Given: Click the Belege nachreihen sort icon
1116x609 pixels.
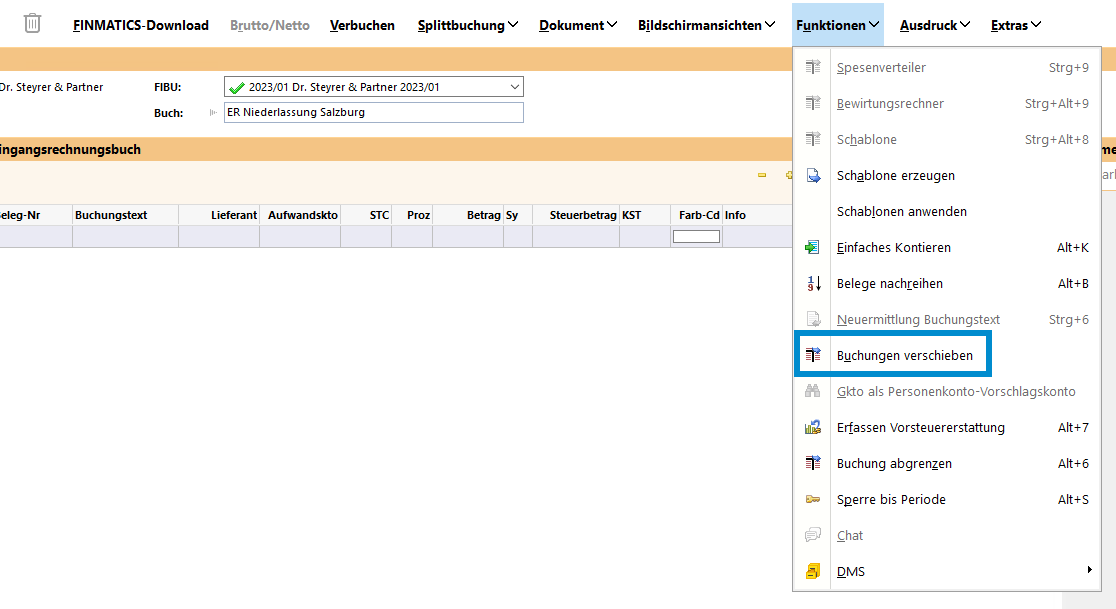Looking at the screenshot, I should click(x=813, y=284).
